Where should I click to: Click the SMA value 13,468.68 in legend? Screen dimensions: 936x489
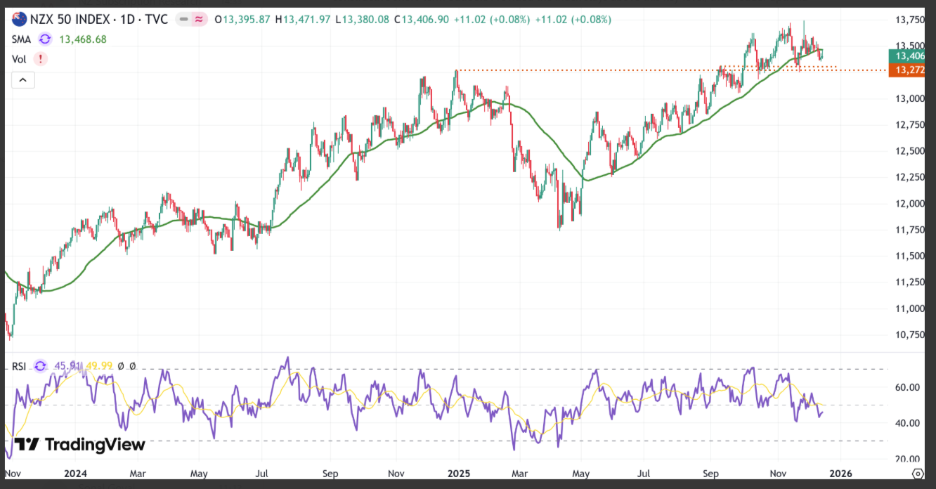[x=83, y=39]
